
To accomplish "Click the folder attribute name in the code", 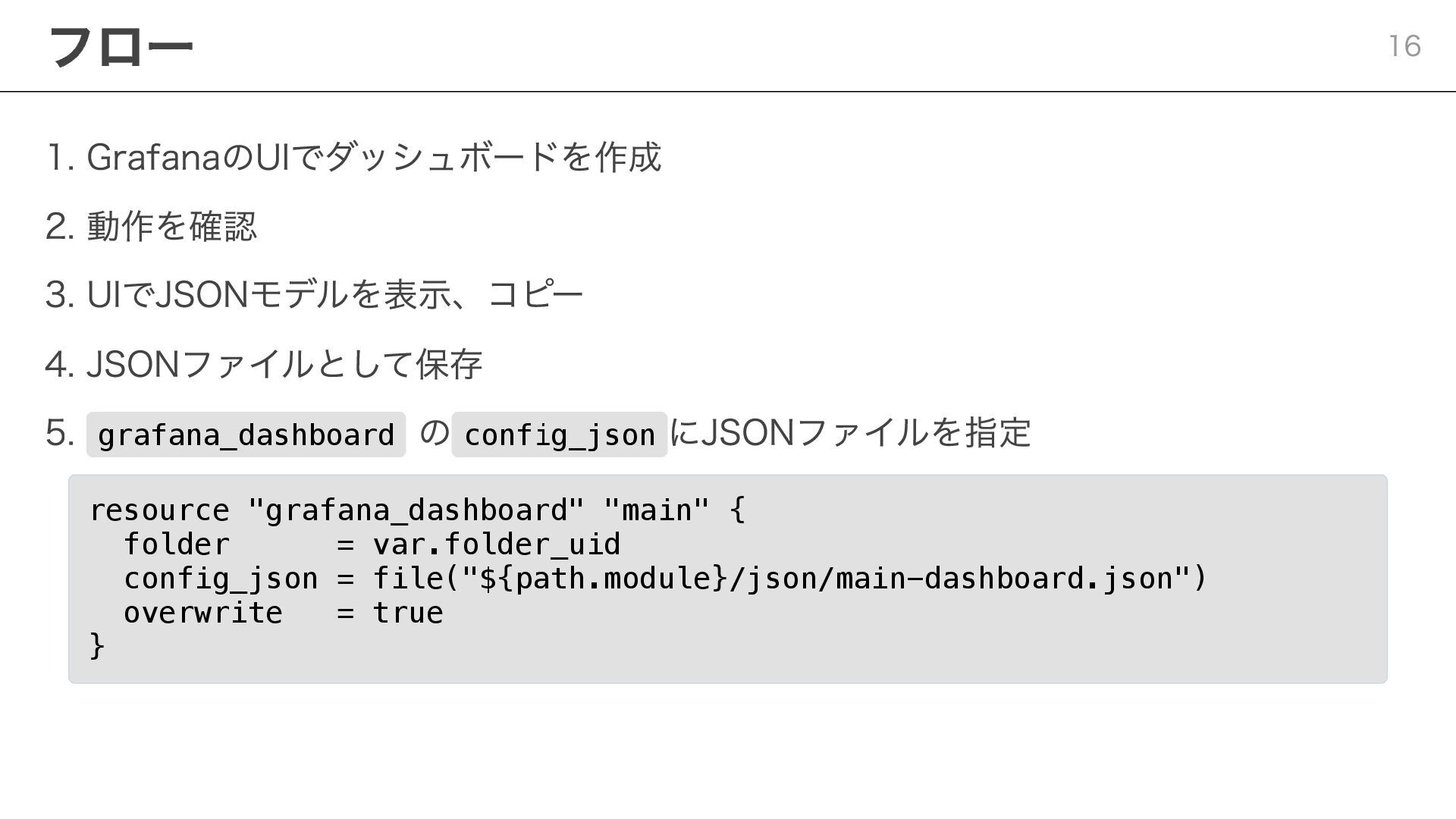I will tap(176, 544).
